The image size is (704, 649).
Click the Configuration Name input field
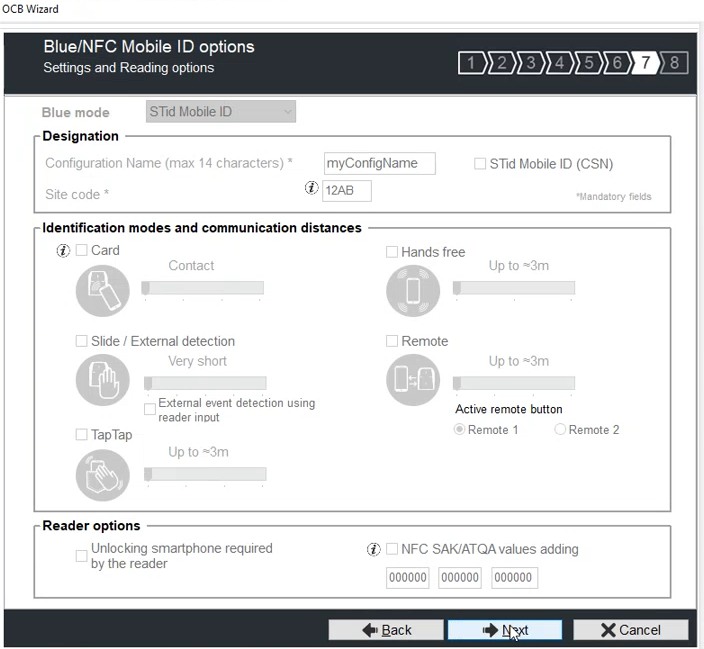point(379,164)
